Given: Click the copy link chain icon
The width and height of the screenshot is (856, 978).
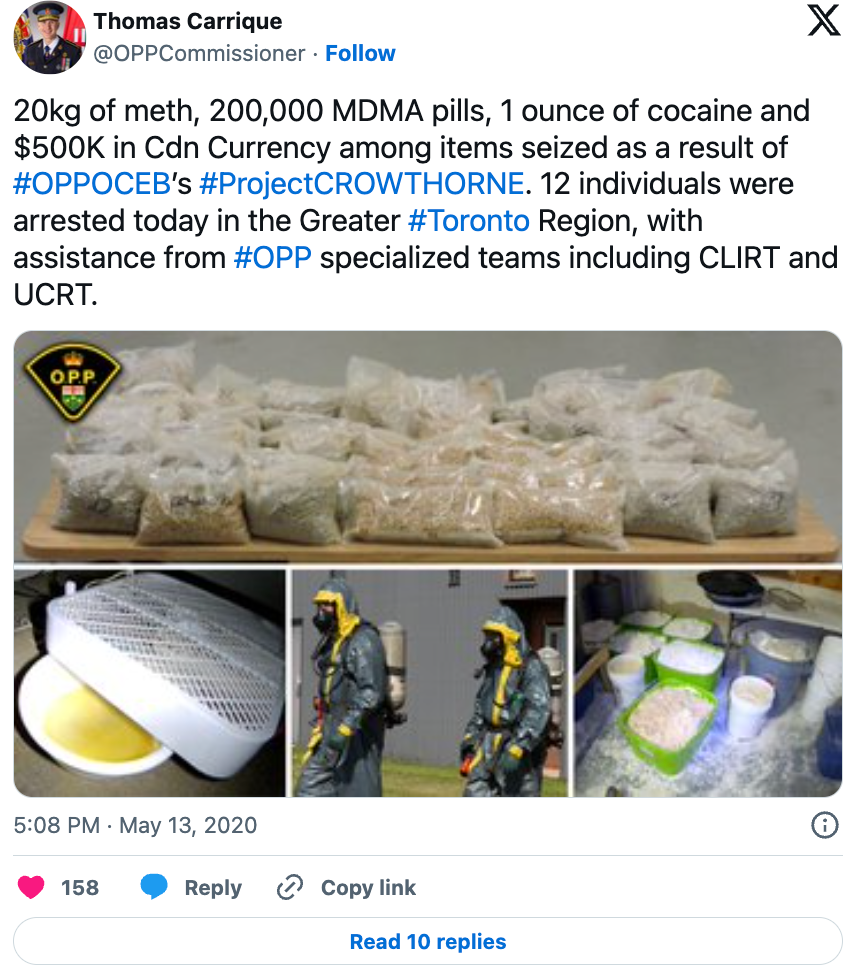Looking at the screenshot, I should coord(289,887).
